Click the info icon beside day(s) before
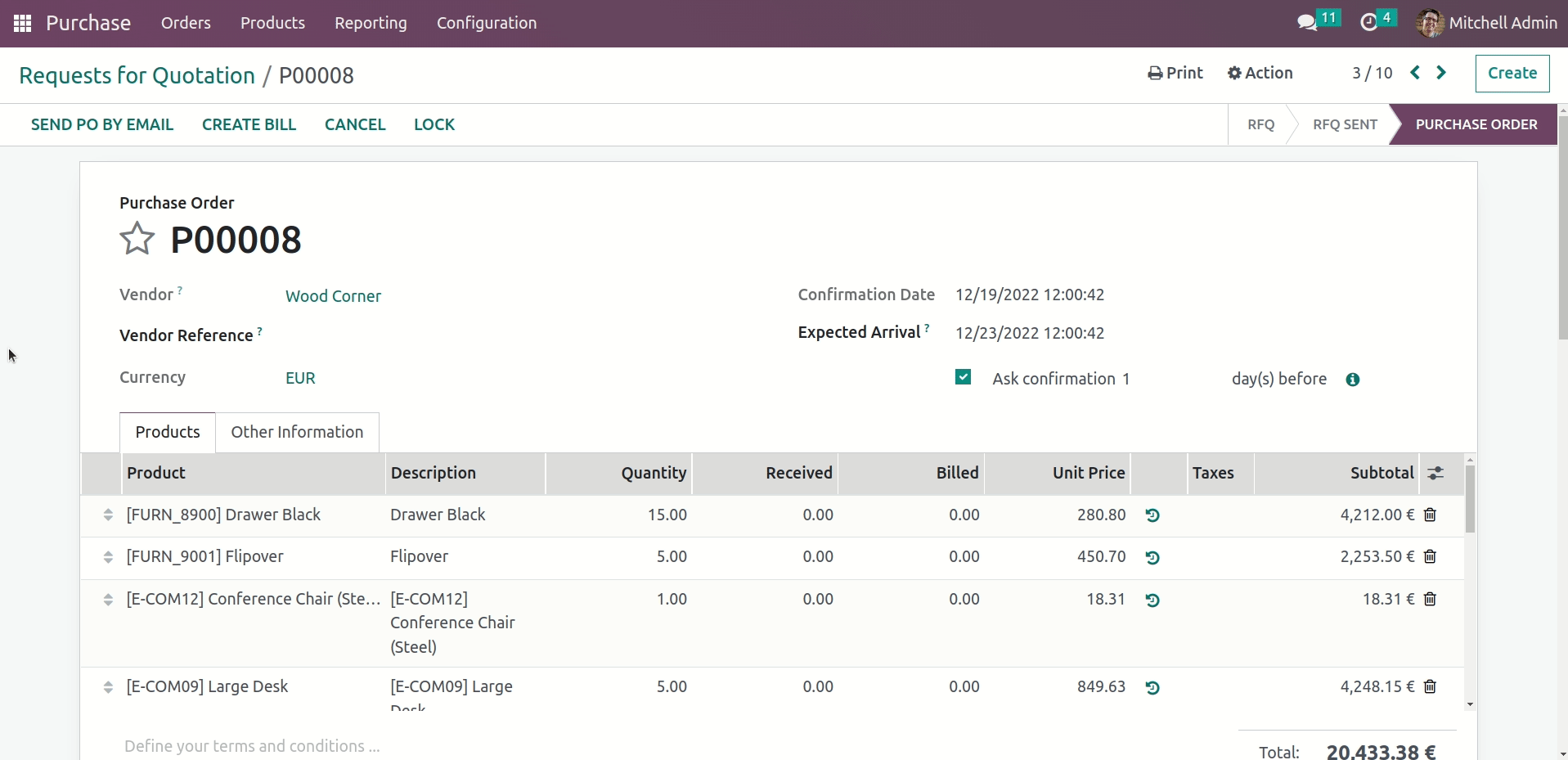The height and width of the screenshot is (760, 1568). pos(1353,380)
